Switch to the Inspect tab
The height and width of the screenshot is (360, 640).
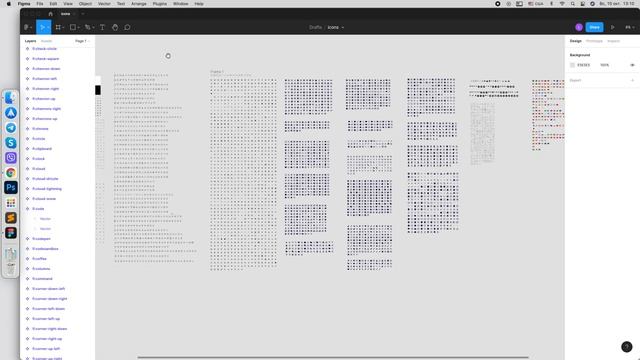[x=613, y=41]
